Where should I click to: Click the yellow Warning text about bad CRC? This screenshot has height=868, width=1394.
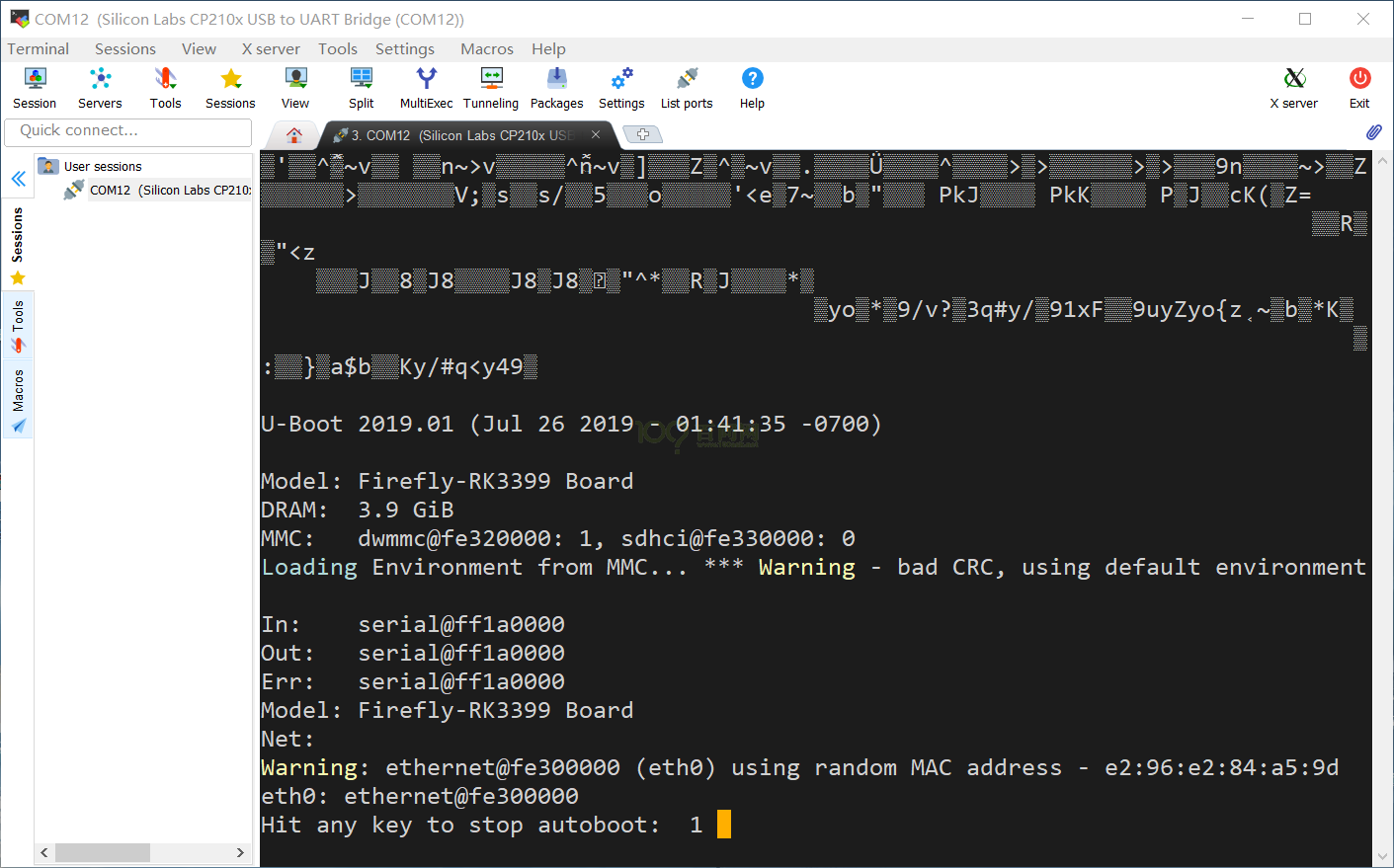pos(807,567)
